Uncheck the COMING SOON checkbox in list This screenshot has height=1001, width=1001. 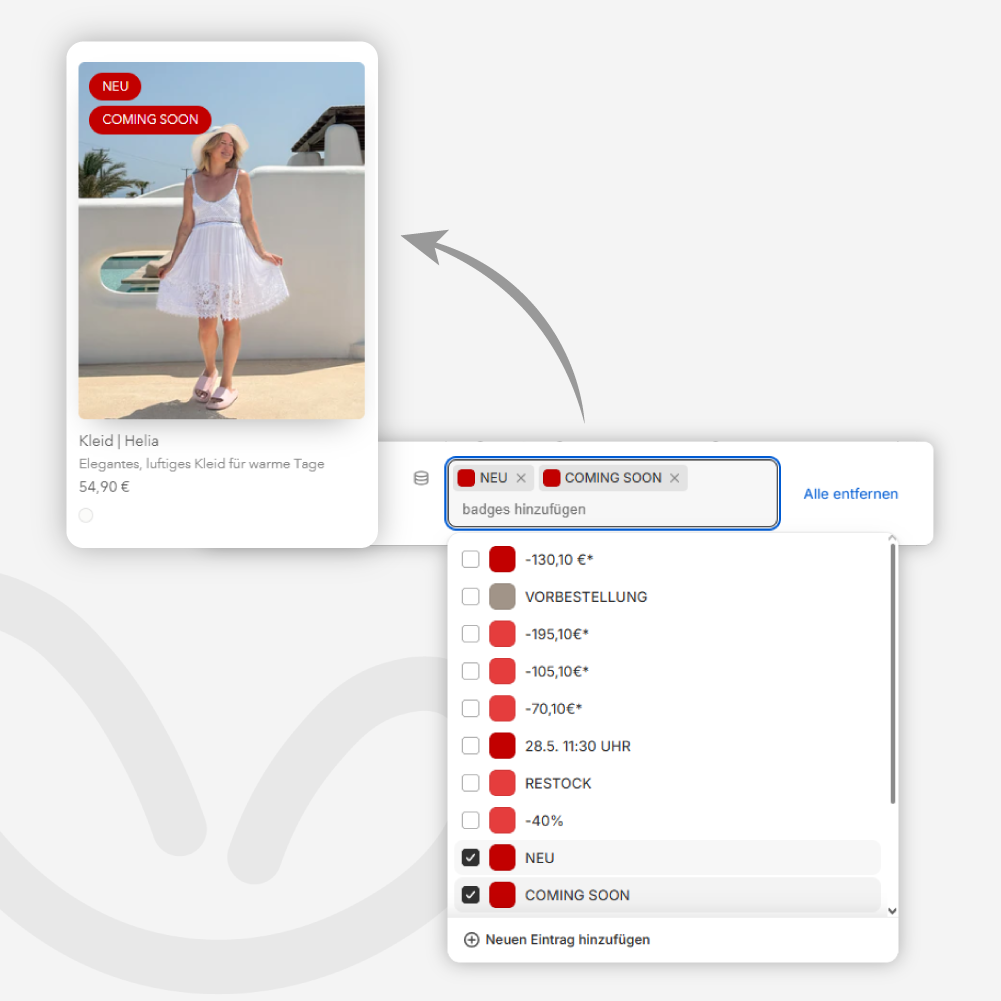click(470, 895)
